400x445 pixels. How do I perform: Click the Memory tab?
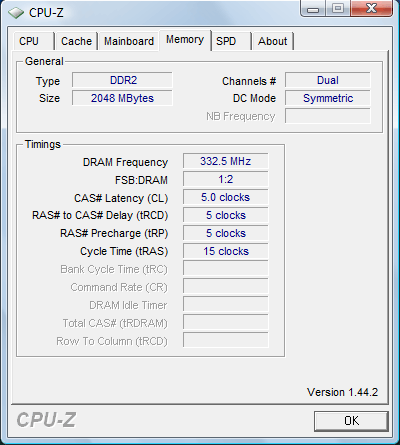pyautogui.click(x=185, y=40)
